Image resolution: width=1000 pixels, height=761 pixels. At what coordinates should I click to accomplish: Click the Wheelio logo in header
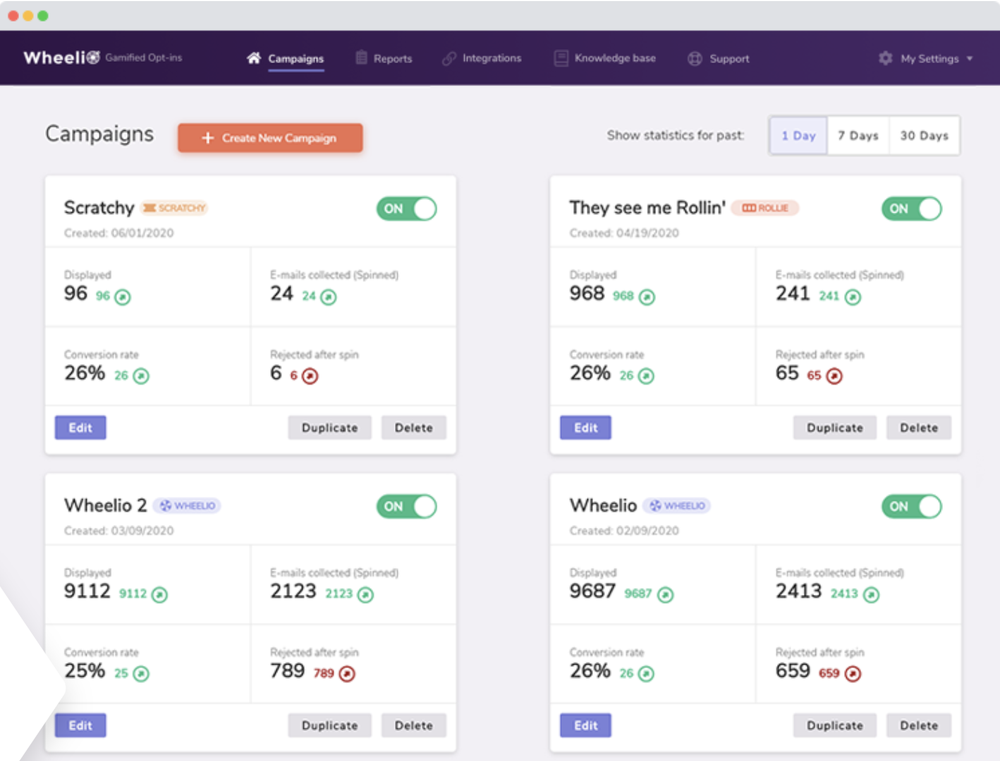tap(61, 58)
